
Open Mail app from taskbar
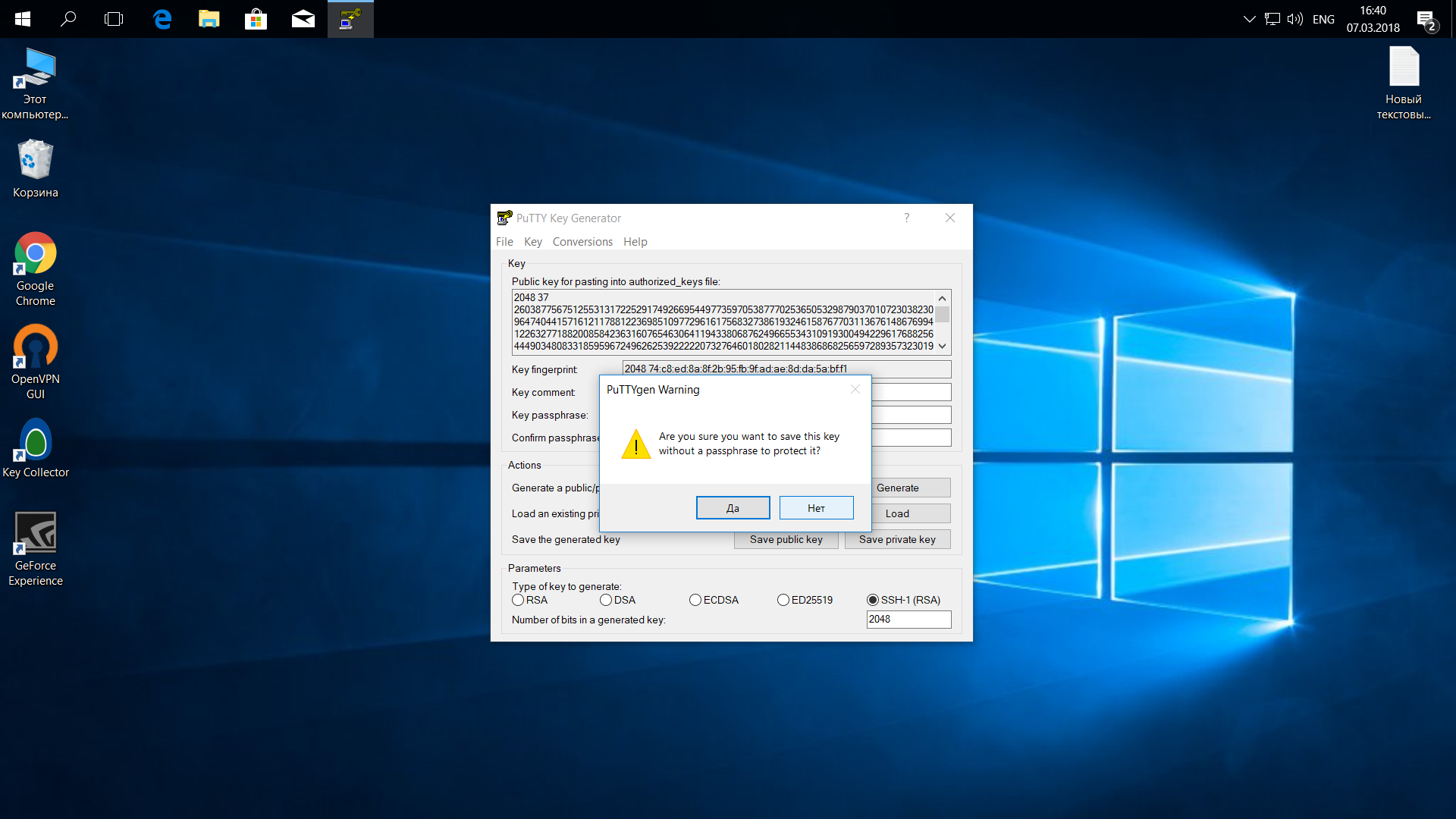coord(303,19)
